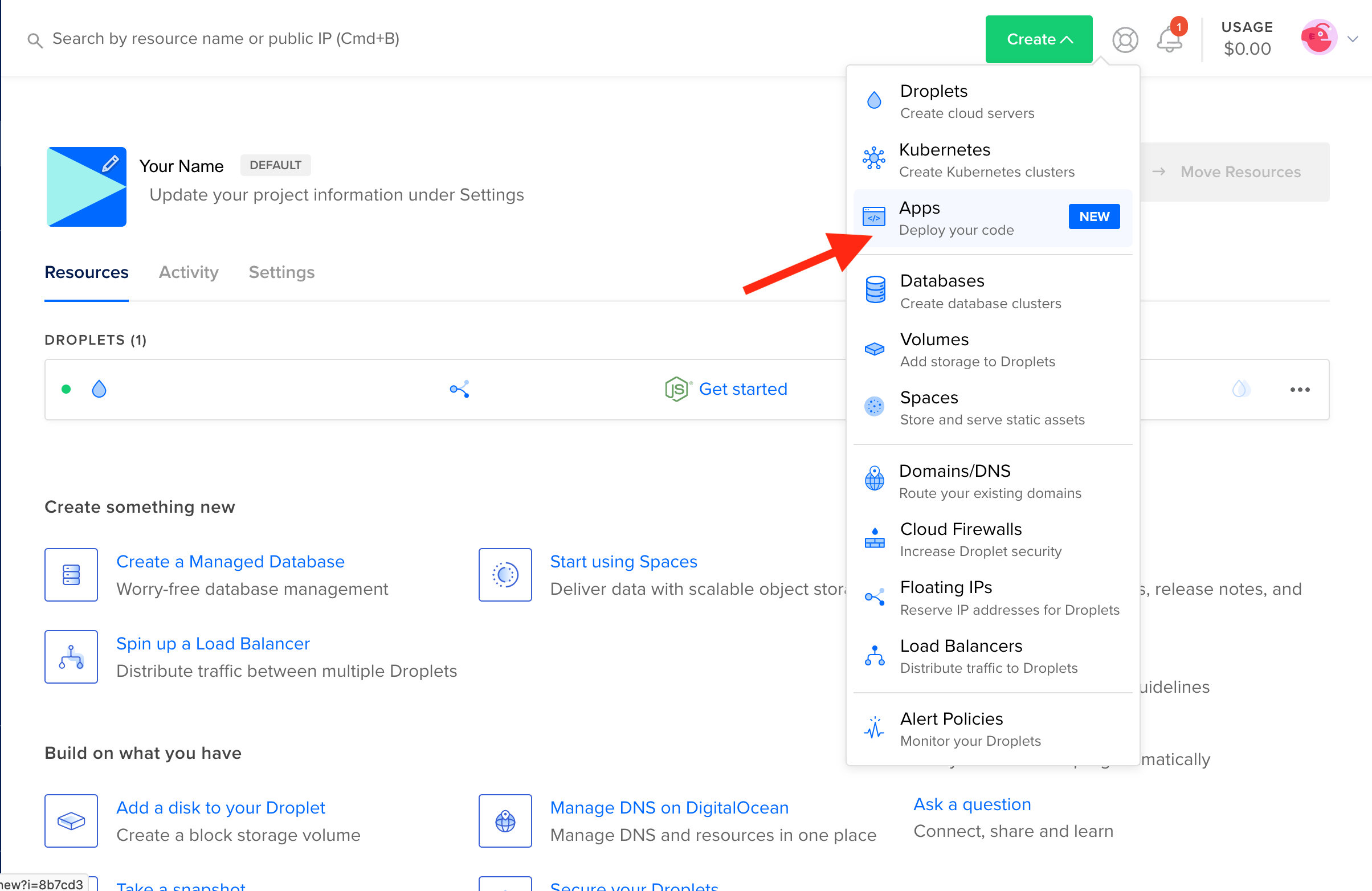Switch to the Resources tab

[87, 272]
